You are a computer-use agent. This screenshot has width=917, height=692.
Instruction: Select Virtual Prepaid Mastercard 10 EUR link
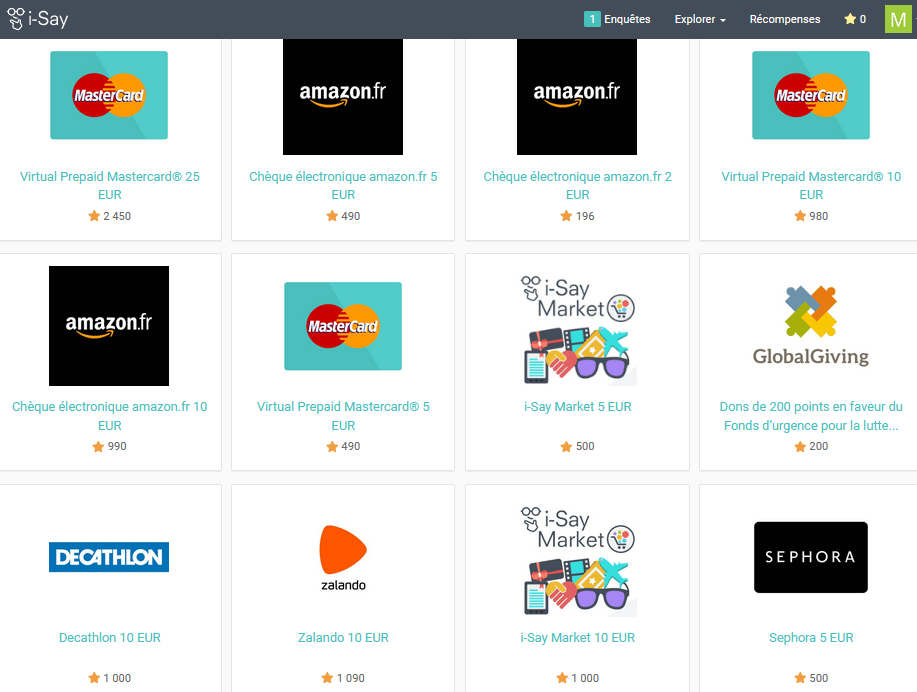(811, 185)
